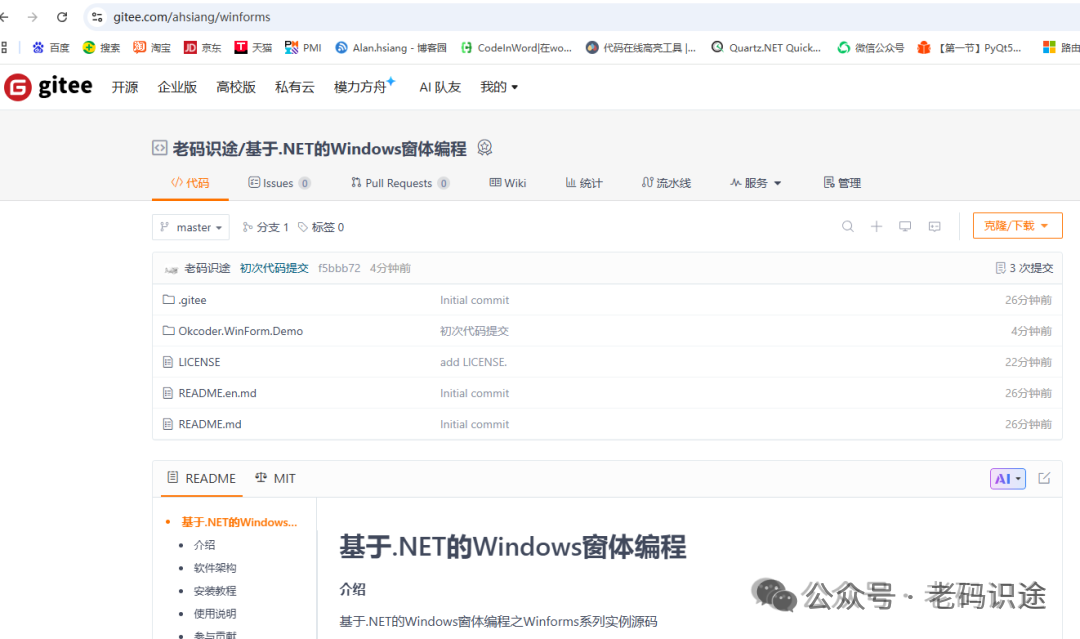
Task: Click the rightmost toolbar icon before 克隆/下载
Action: pos(935,227)
